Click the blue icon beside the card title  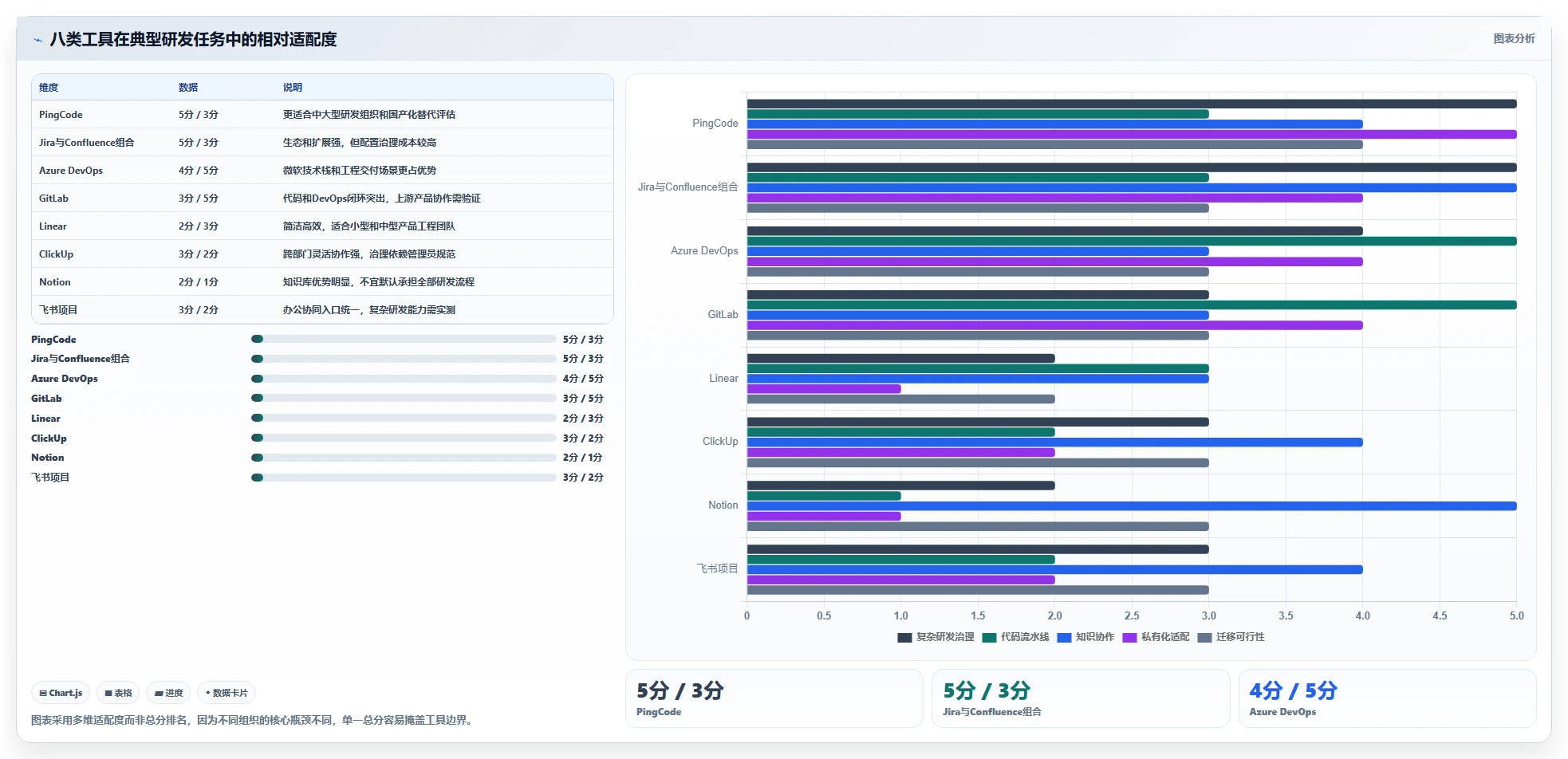[x=37, y=40]
